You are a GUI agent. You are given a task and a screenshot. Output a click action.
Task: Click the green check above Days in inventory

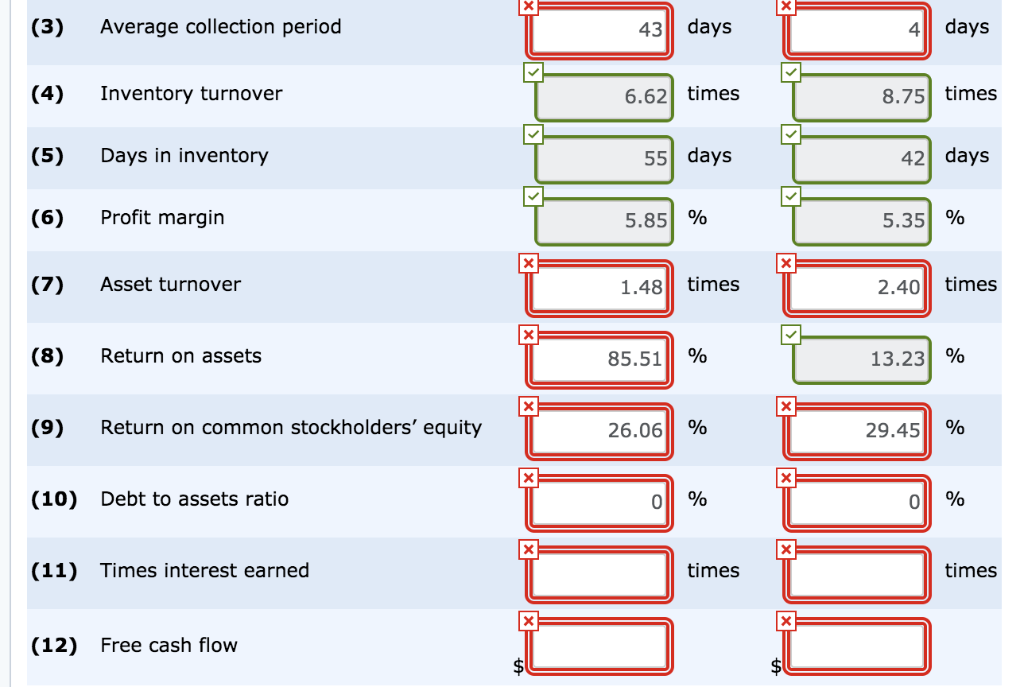click(532, 135)
